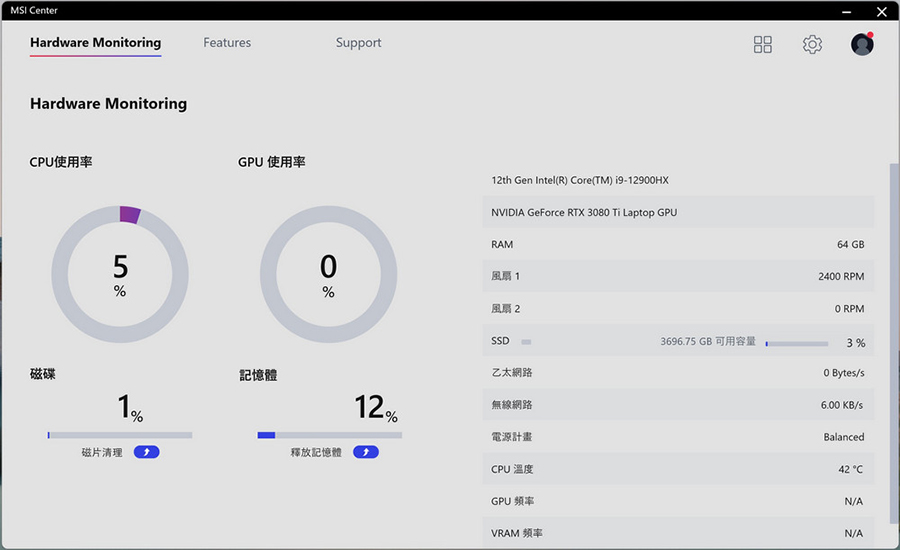Open the user profile avatar
Image resolution: width=900 pixels, height=550 pixels.
(x=862, y=44)
